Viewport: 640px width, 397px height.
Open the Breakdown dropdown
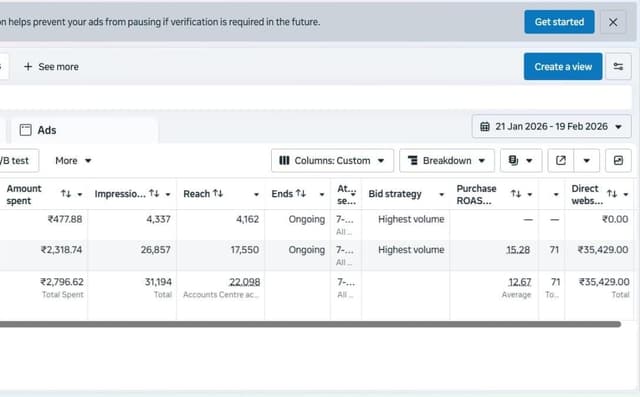(x=447, y=161)
